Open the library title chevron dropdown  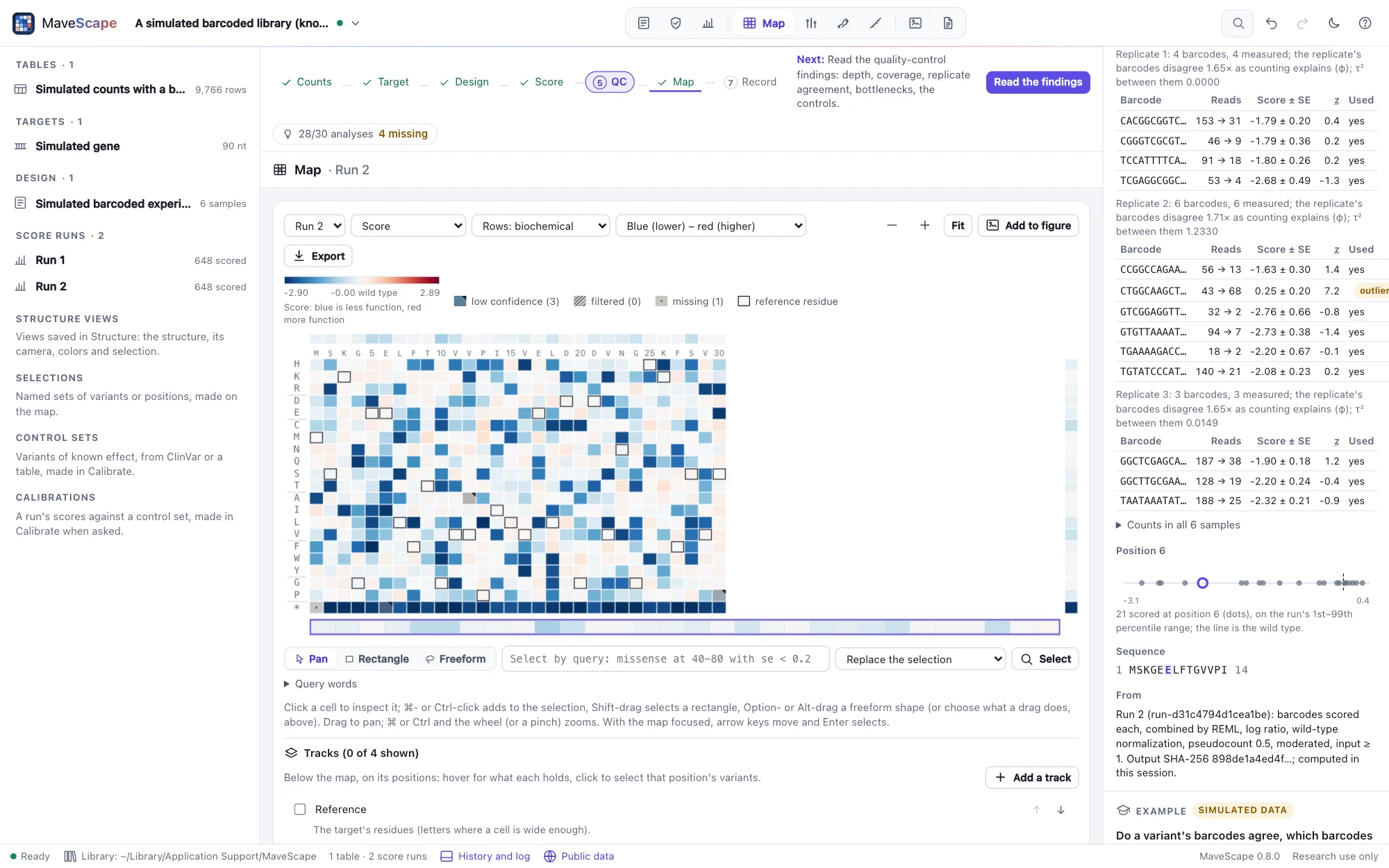coord(356,23)
